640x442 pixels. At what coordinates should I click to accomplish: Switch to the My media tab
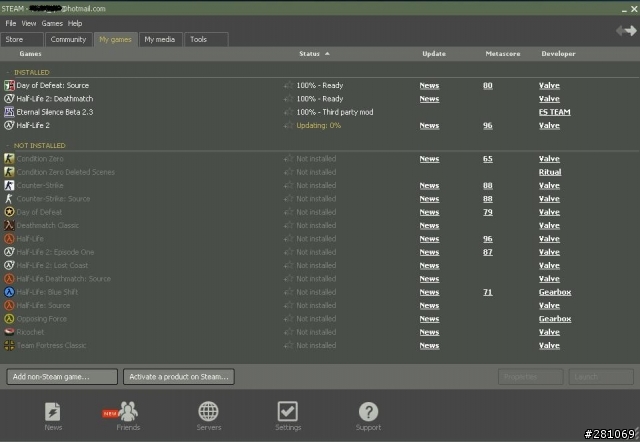pos(160,39)
